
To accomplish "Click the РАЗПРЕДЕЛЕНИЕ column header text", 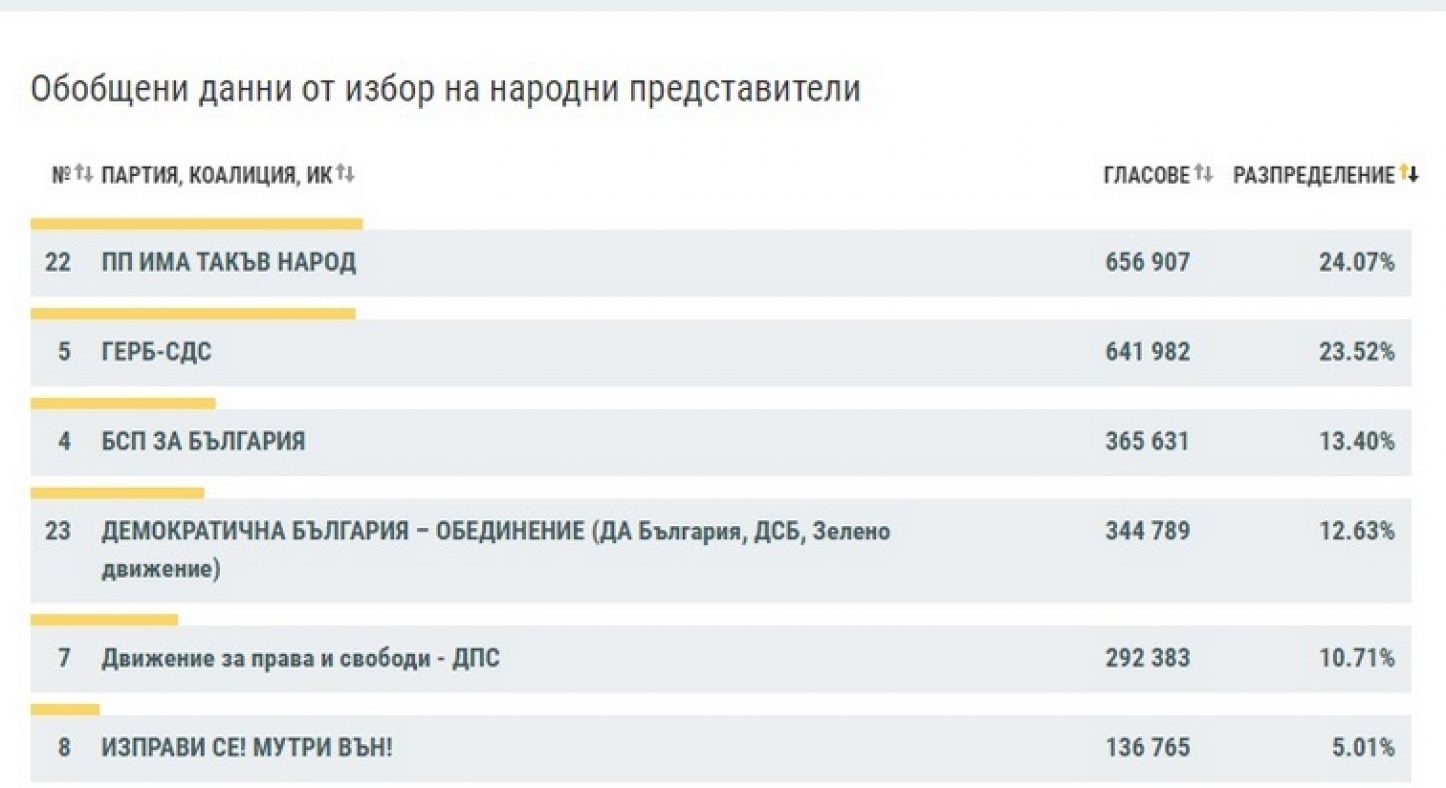I will point(1313,176).
